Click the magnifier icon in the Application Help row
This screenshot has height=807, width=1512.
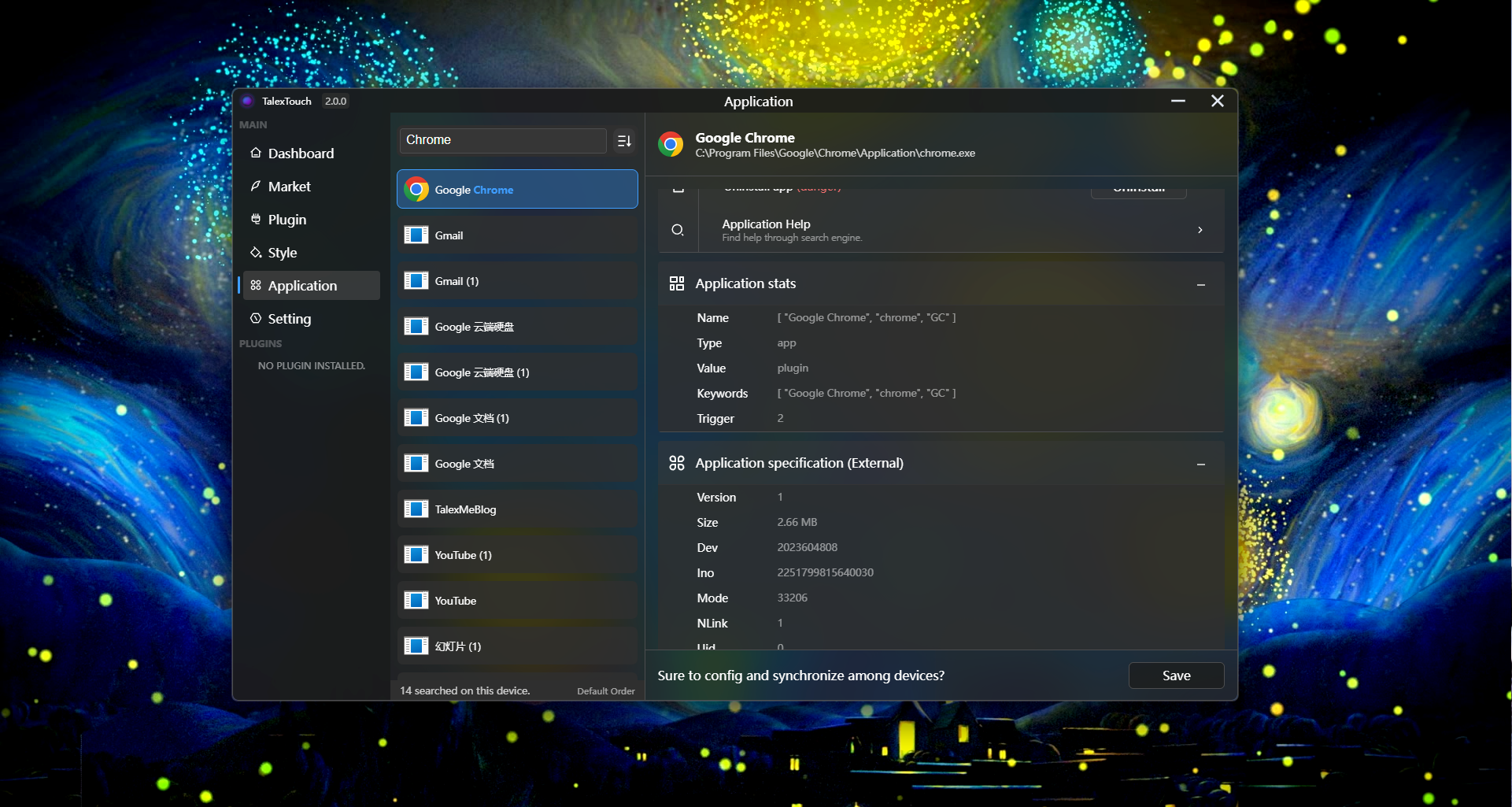point(677,230)
